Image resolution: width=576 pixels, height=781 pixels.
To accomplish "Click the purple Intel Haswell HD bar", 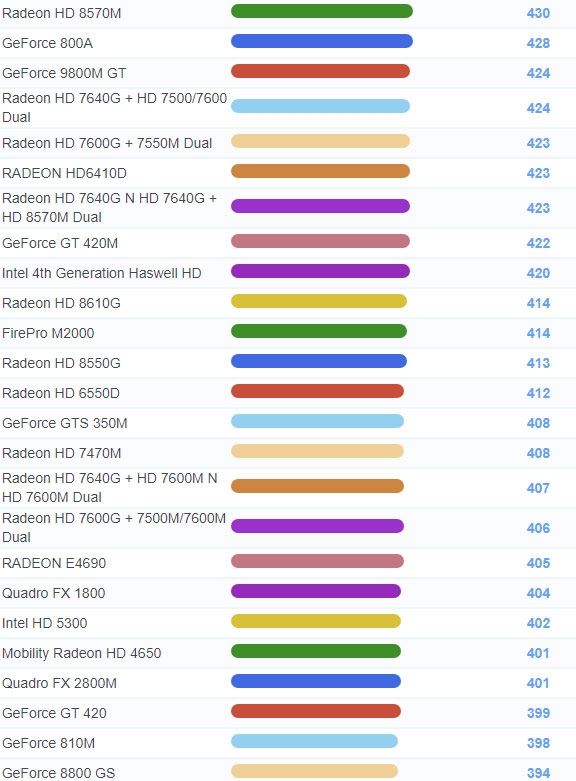I will tap(320, 271).
